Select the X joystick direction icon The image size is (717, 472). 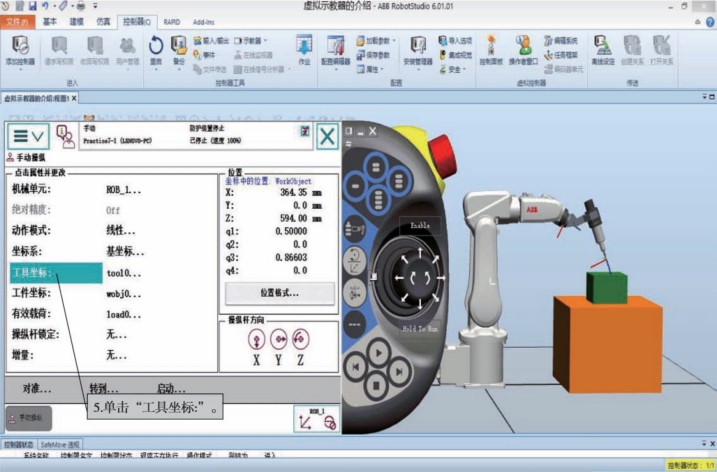257,339
